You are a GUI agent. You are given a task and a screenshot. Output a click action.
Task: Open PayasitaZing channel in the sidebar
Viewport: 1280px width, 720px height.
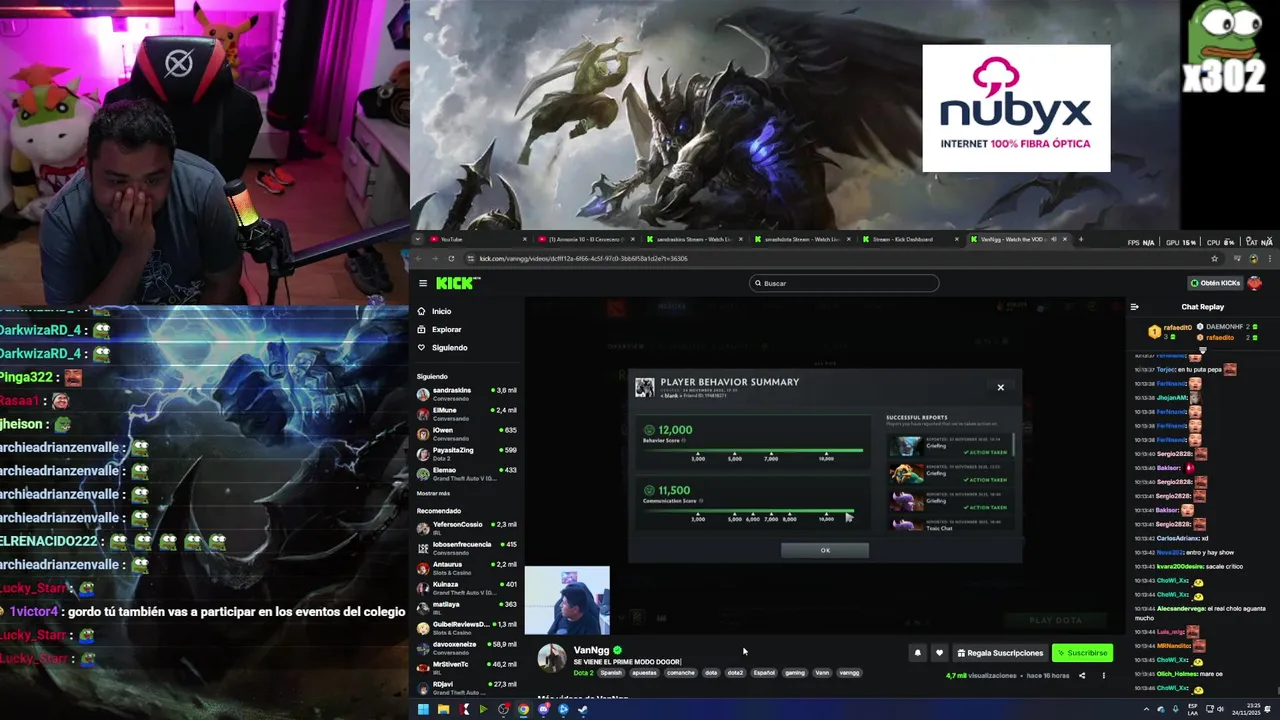[467, 454]
